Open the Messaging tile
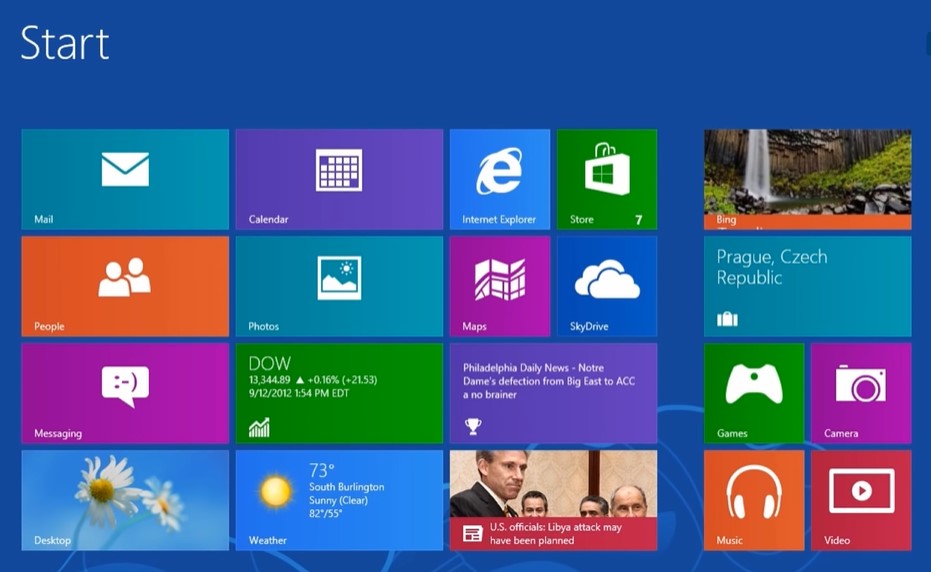Screen dimensions: 931x572 click(125, 393)
